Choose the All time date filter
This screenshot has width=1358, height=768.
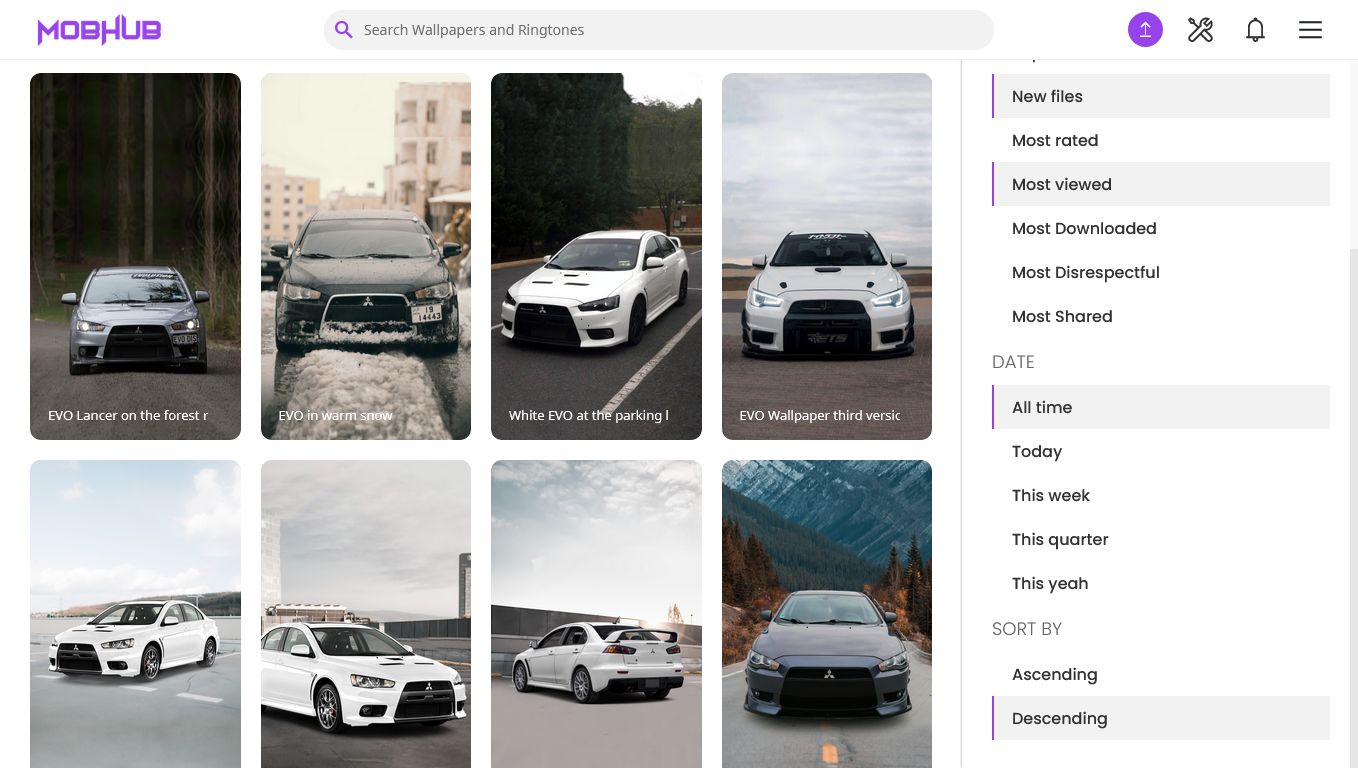(1161, 407)
